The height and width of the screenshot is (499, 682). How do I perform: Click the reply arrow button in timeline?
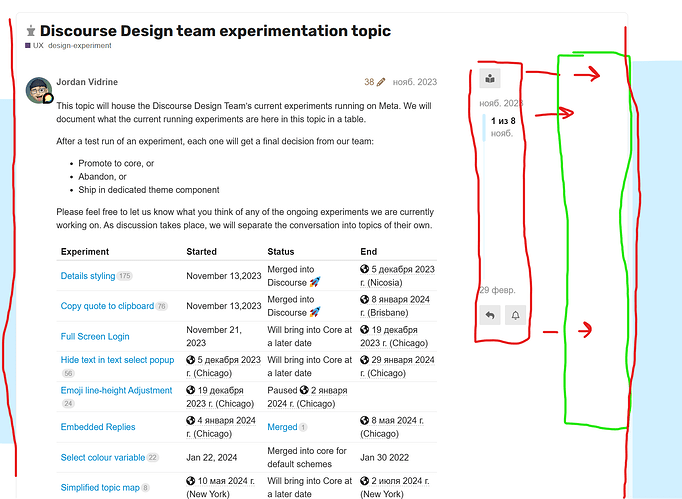point(490,315)
